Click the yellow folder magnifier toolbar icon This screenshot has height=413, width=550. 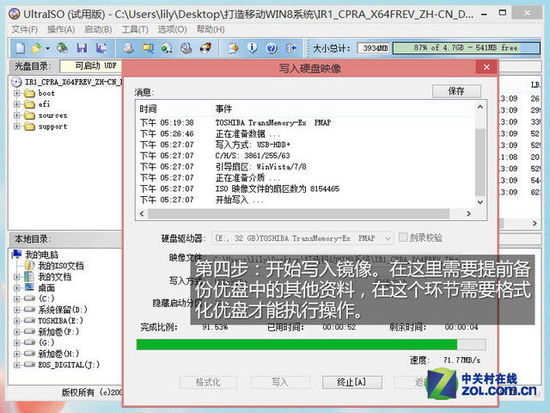148,48
